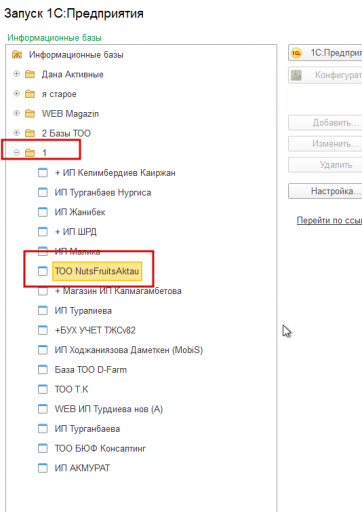Select +БУХ УЧЕТ ТЖСv82 base
Image resolution: width=362 pixels, height=512 pixels.
95,330
